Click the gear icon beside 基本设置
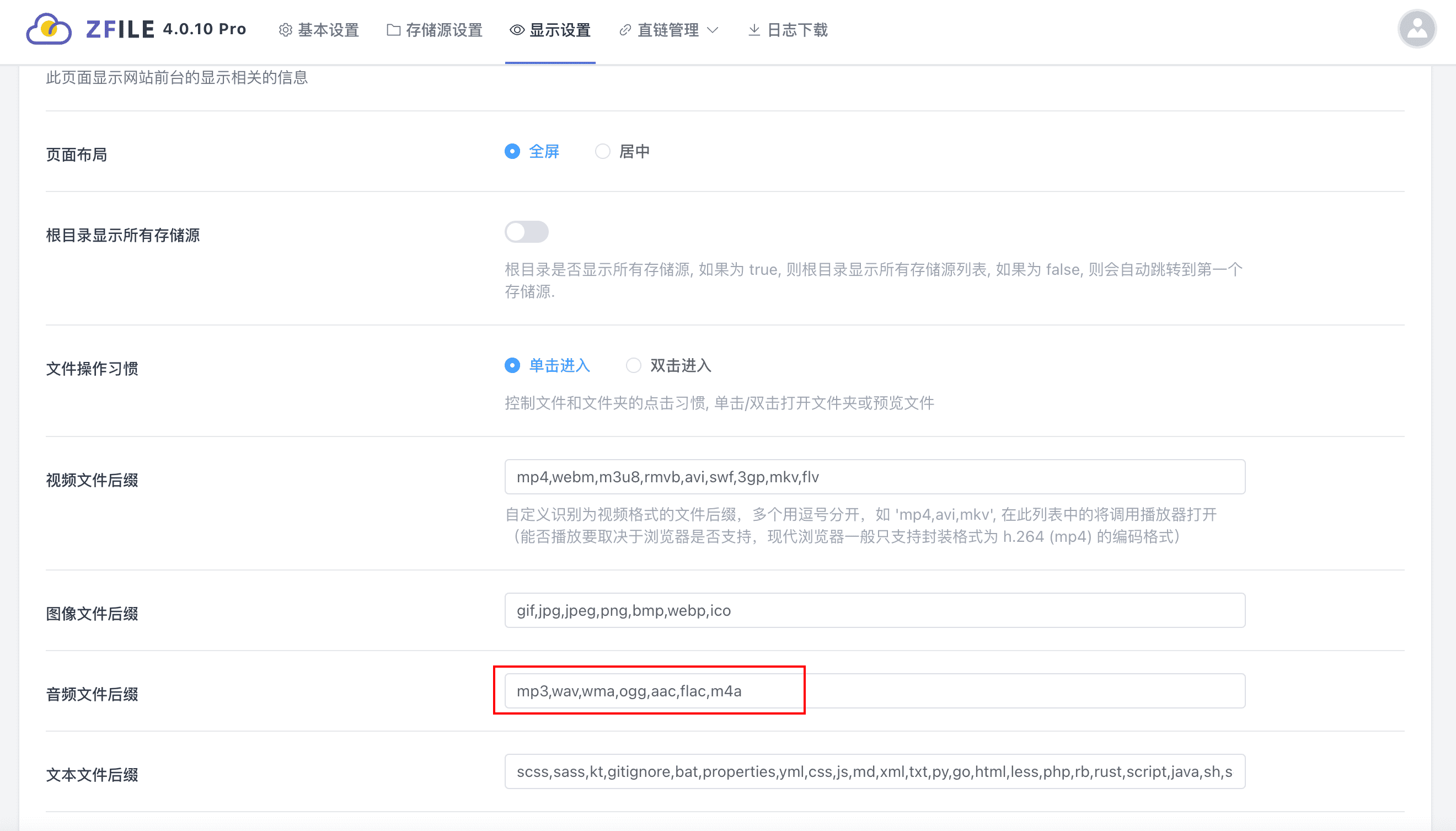The height and width of the screenshot is (831, 1456). 285,30
